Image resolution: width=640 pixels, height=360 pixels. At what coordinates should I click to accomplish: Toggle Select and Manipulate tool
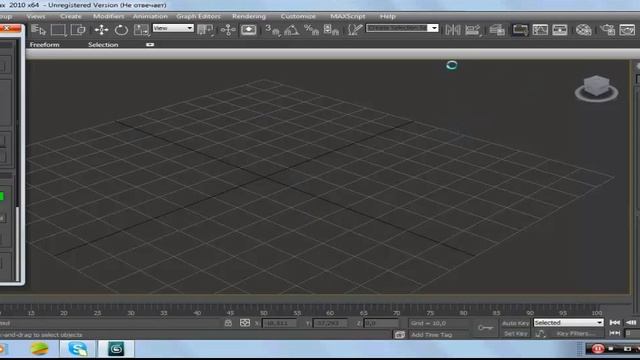pyautogui.click(x=228, y=30)
